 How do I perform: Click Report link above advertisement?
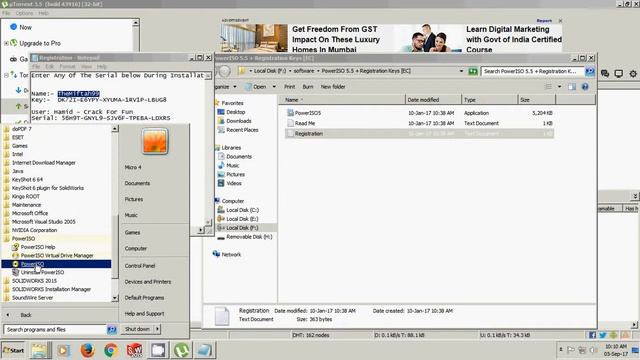[544, 20]
